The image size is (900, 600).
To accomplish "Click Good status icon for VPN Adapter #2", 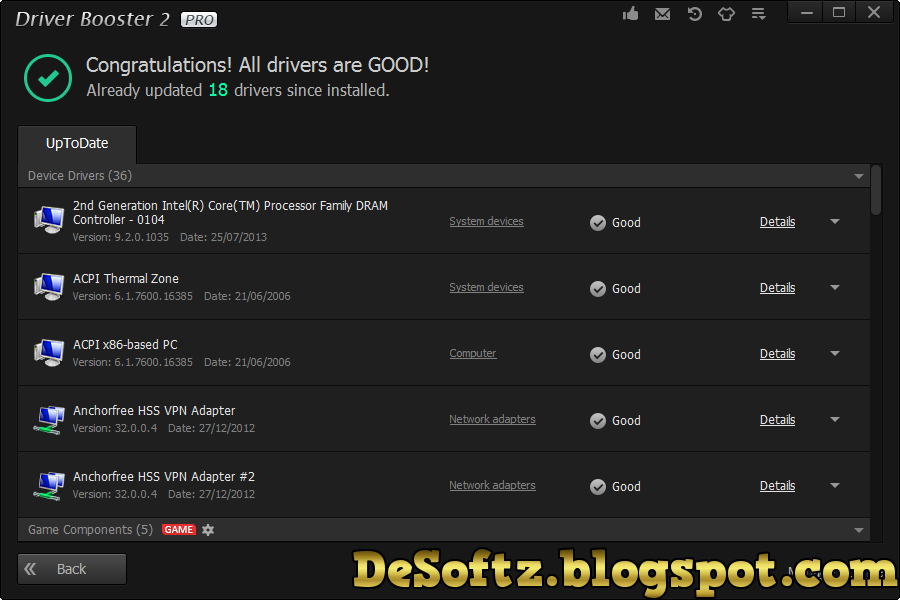I will click(598, 487).
